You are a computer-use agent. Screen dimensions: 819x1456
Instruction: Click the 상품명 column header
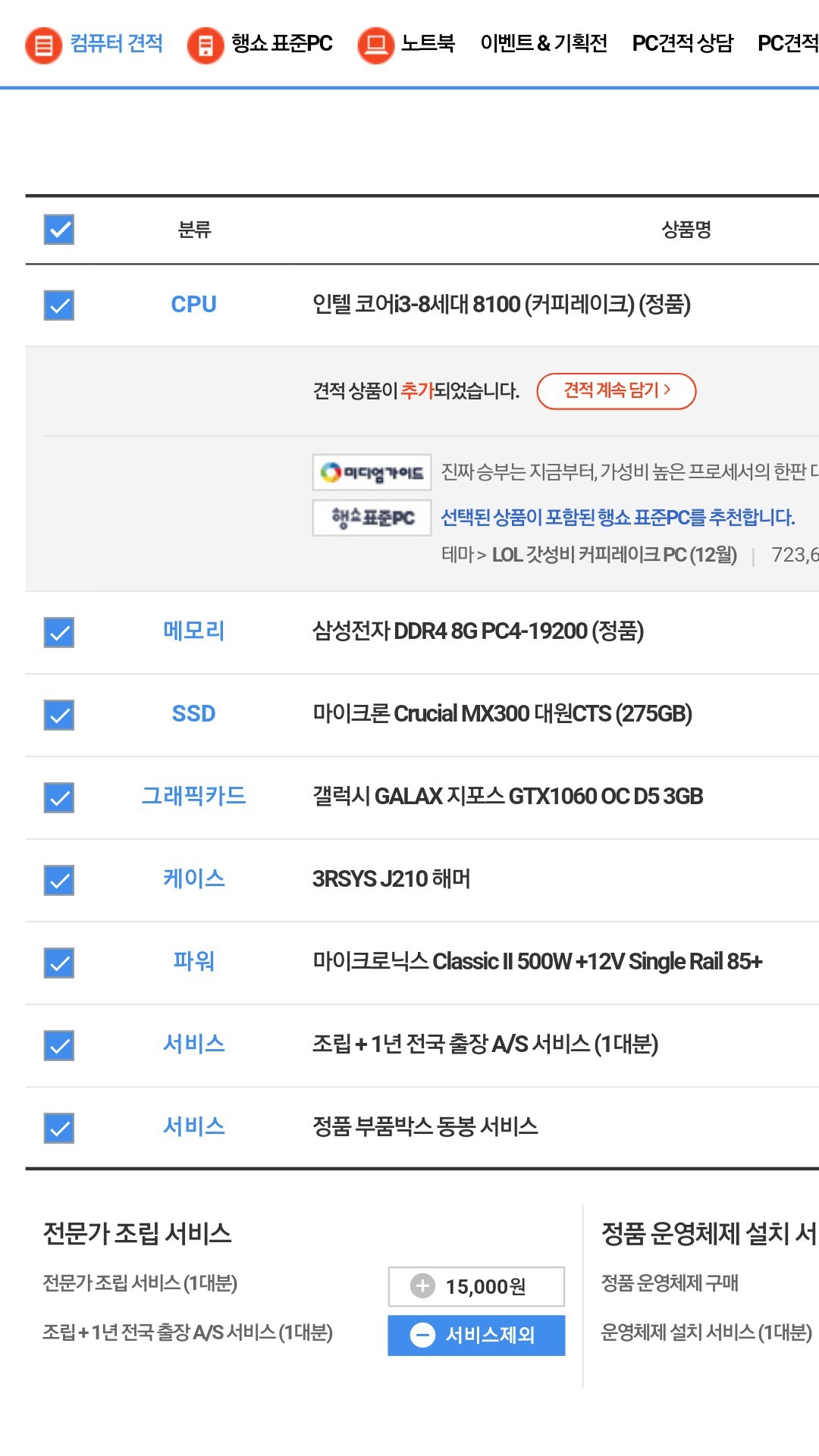point(686,230)
